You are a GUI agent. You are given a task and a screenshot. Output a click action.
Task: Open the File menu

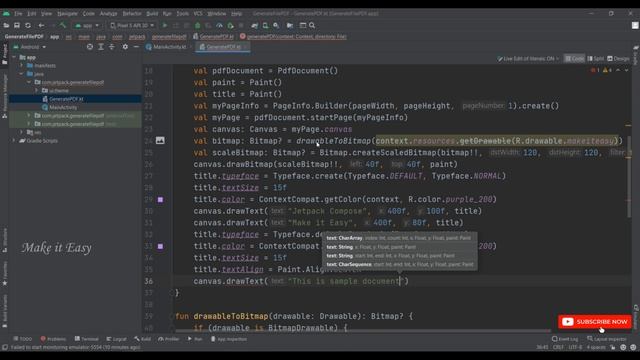pyautogui.click(x=18, y=13)
